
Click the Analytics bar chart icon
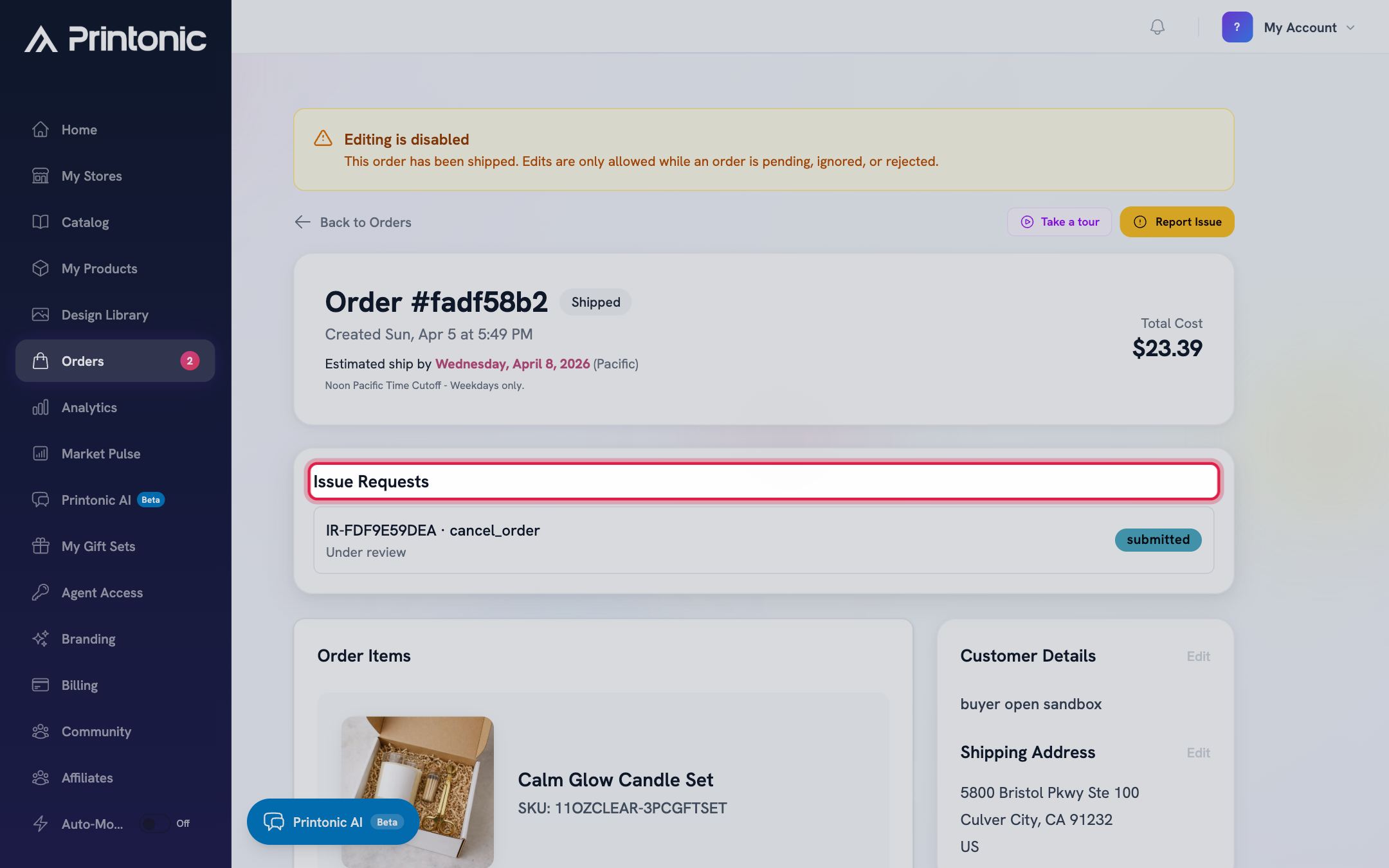point(41,407)
